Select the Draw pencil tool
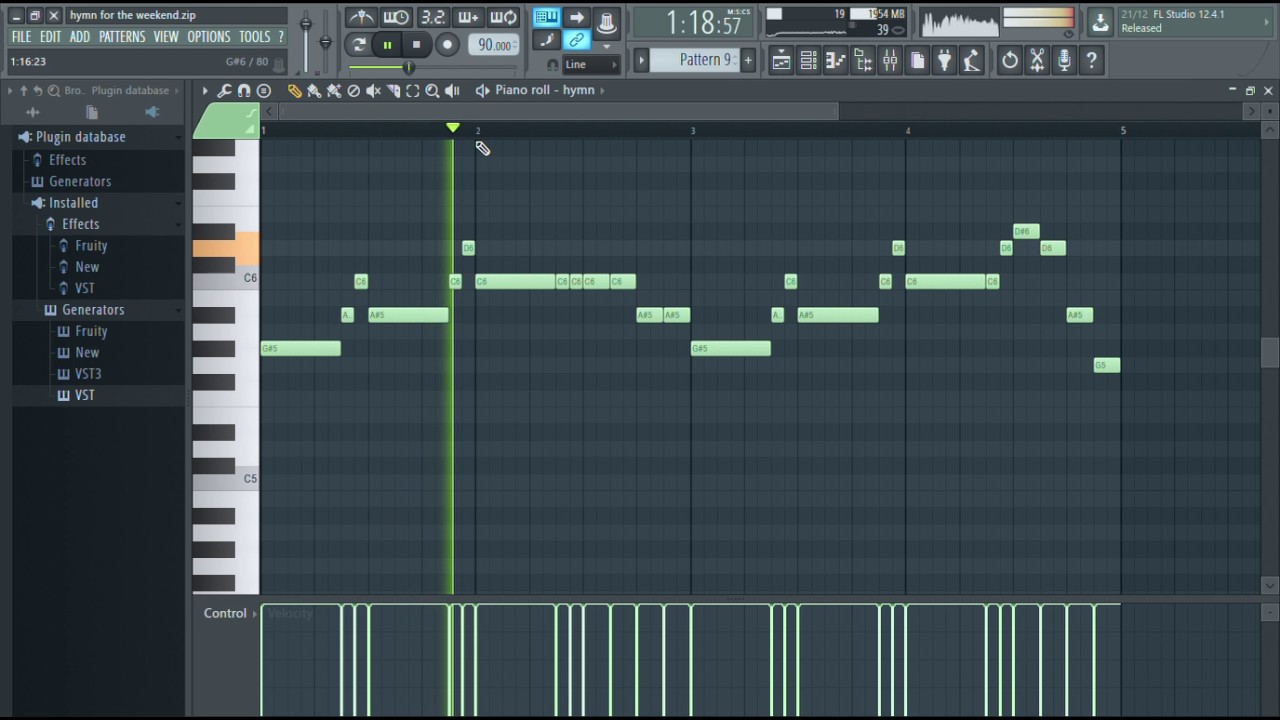The width and height of the screenshot is (1280, 720). (294, 91)
